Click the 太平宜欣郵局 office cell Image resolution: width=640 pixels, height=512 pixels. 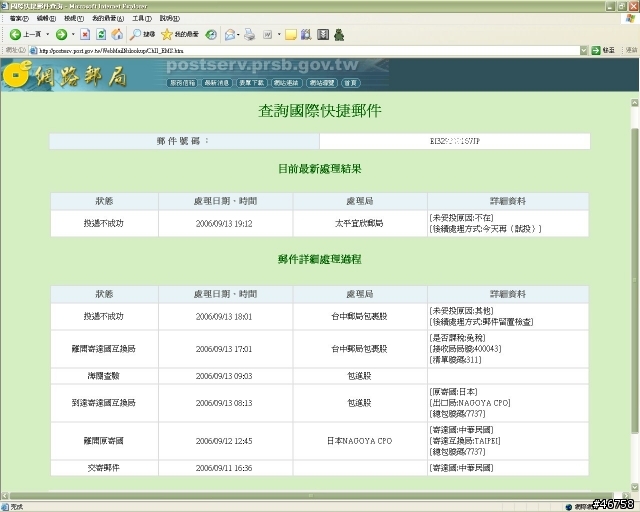(x=359, y=223)
